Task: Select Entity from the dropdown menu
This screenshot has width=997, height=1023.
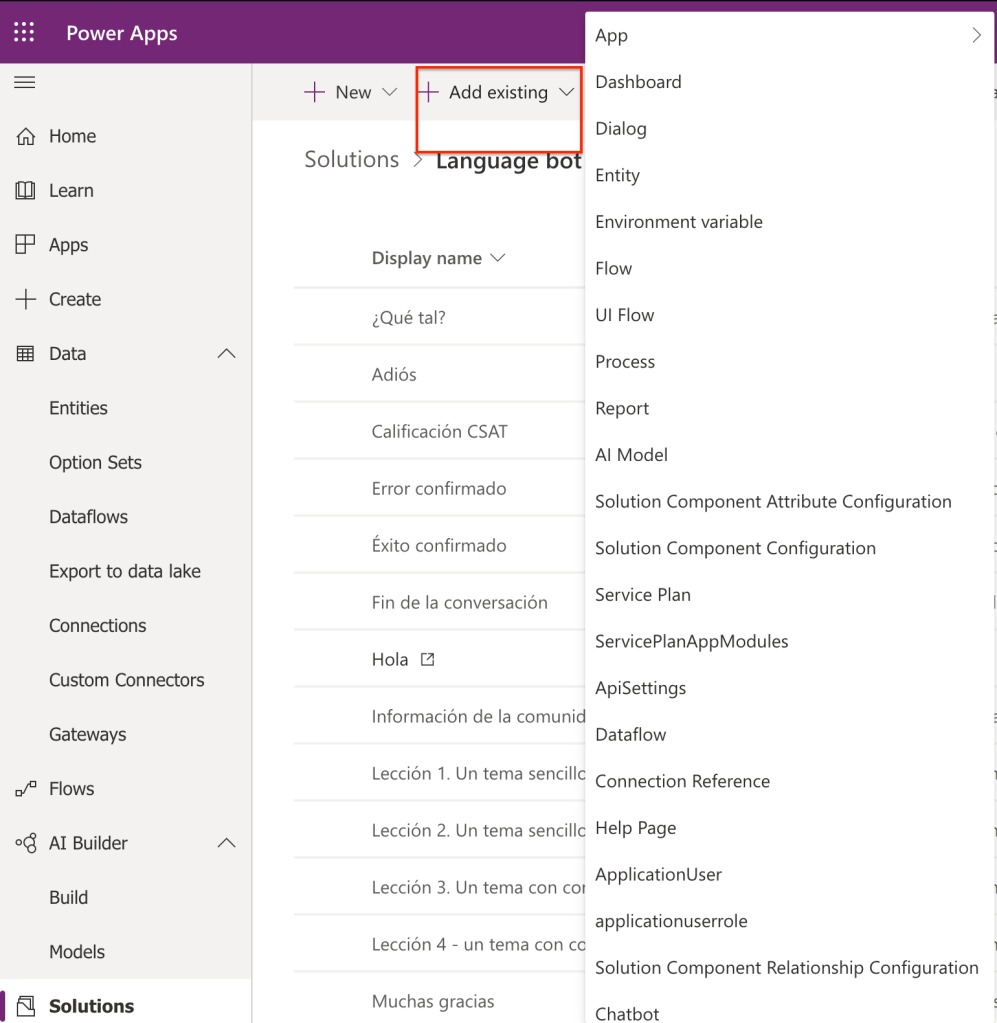Action: tap(617, 175)
